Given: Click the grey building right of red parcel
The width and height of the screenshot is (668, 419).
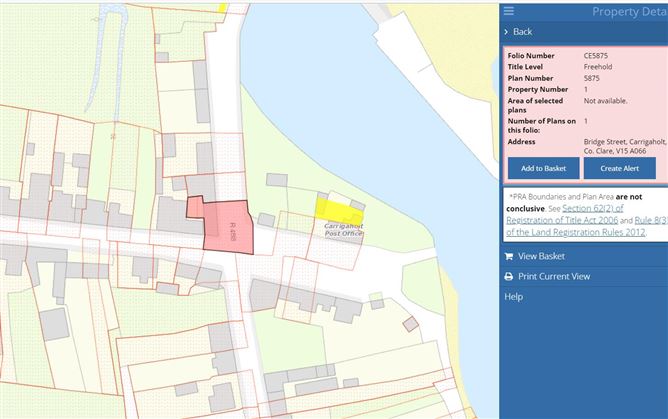Looking at the screenshot, I should 266,220.
